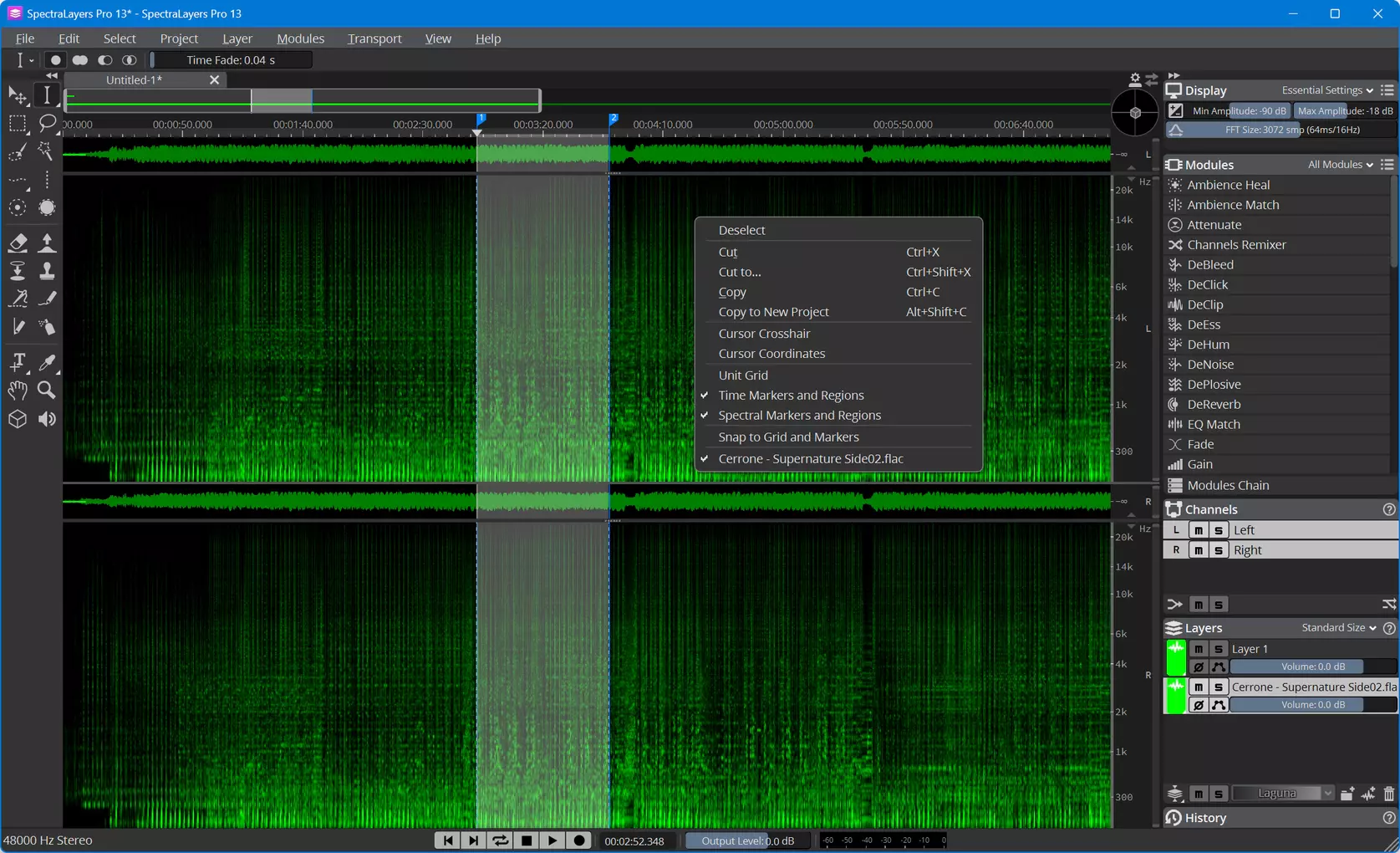Click the Record button in transport bar

[579, 840]
